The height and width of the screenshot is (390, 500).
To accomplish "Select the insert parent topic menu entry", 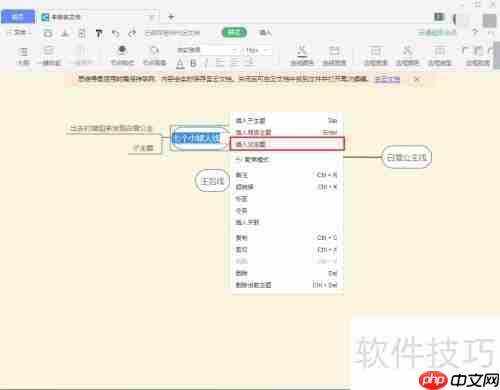I will pyautogui.click(x=287, y=144).
